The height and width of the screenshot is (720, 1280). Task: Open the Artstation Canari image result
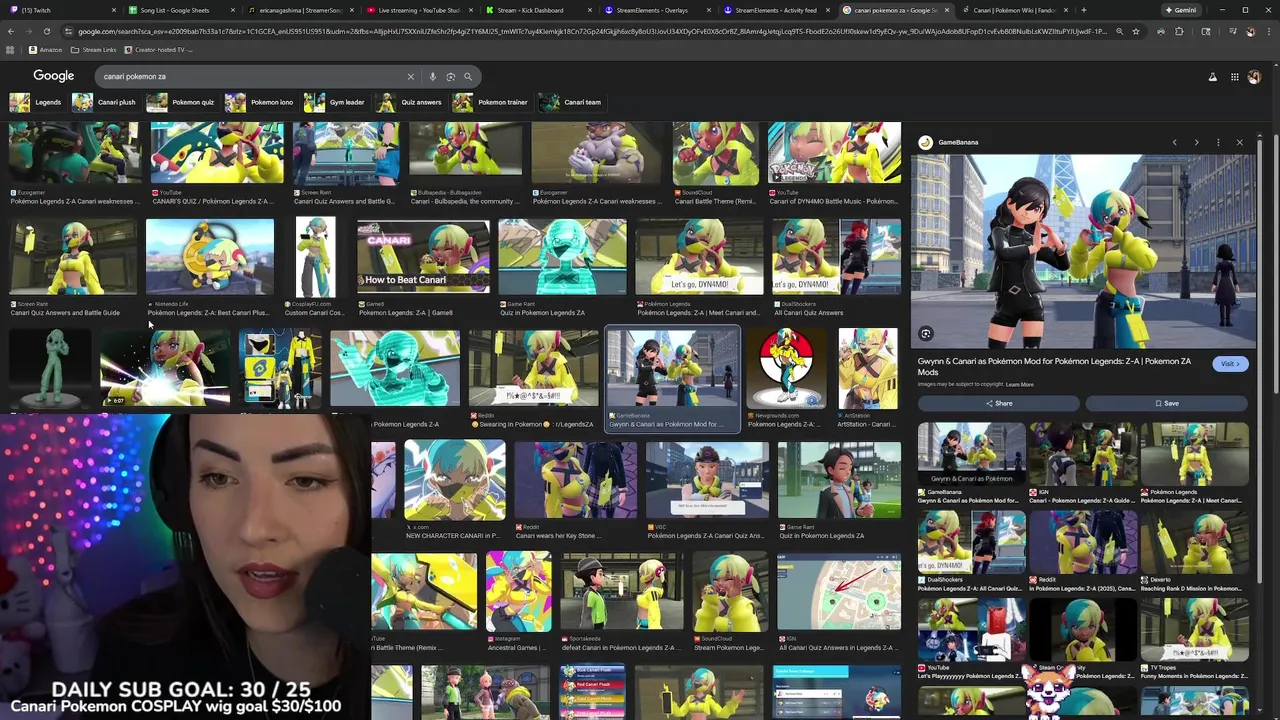867,370
